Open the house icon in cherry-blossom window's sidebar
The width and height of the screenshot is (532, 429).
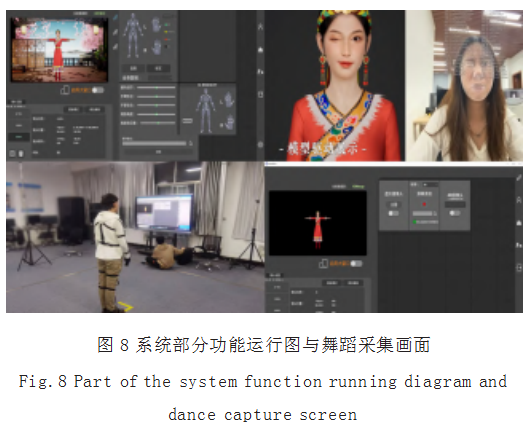[261, 50]
